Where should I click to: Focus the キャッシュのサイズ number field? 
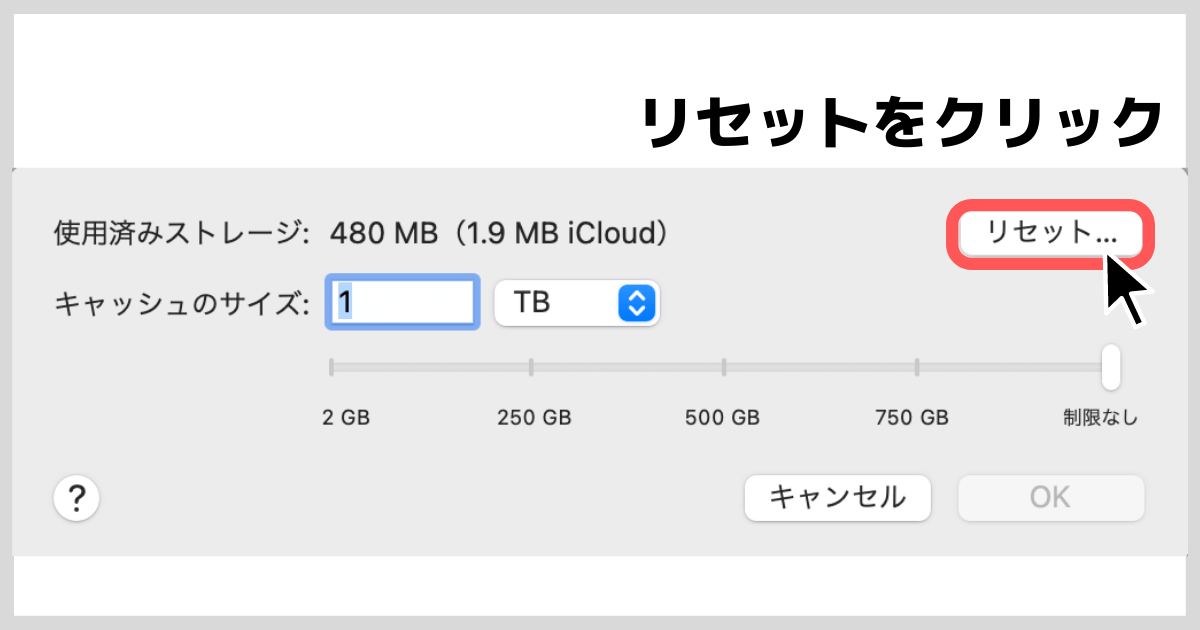(402, 301)
